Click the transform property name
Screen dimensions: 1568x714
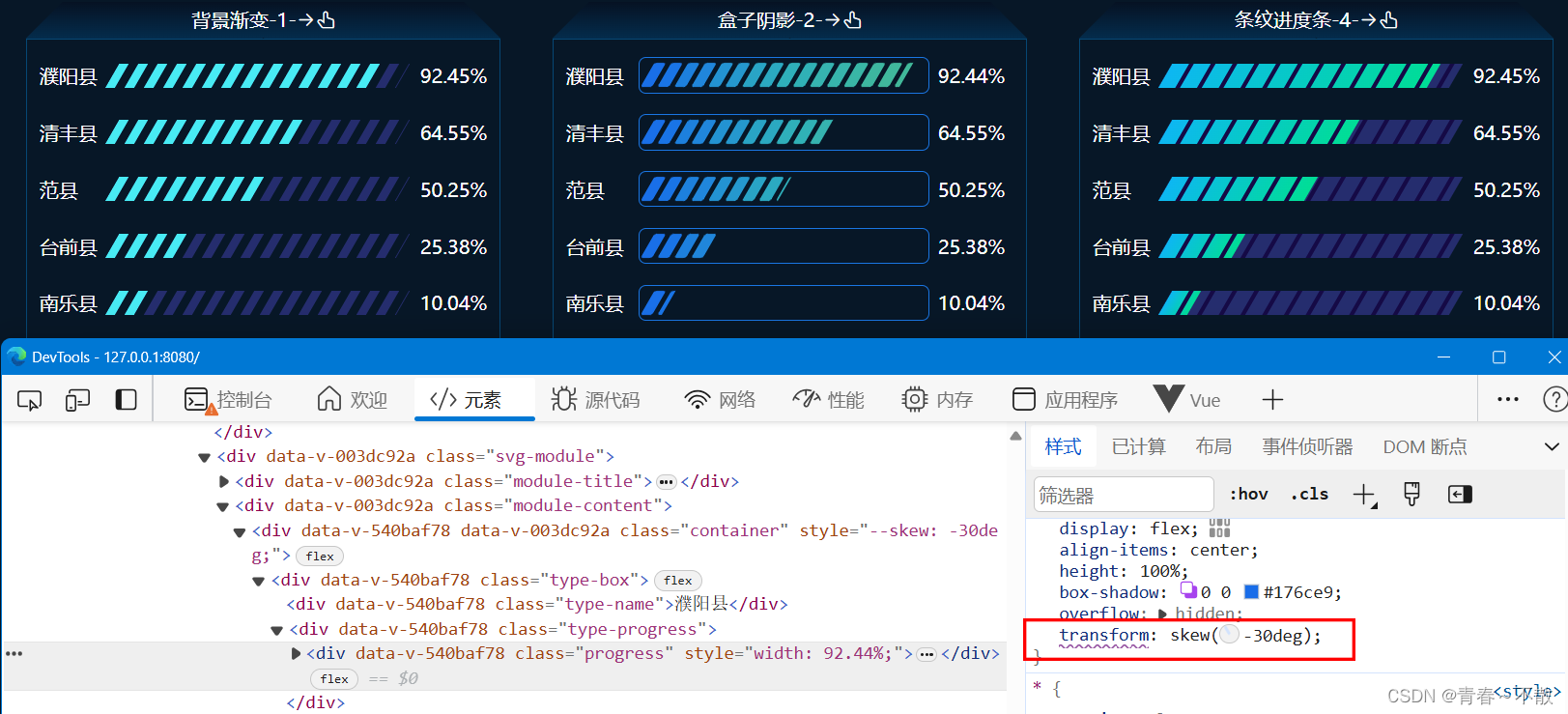[1103, 635]
